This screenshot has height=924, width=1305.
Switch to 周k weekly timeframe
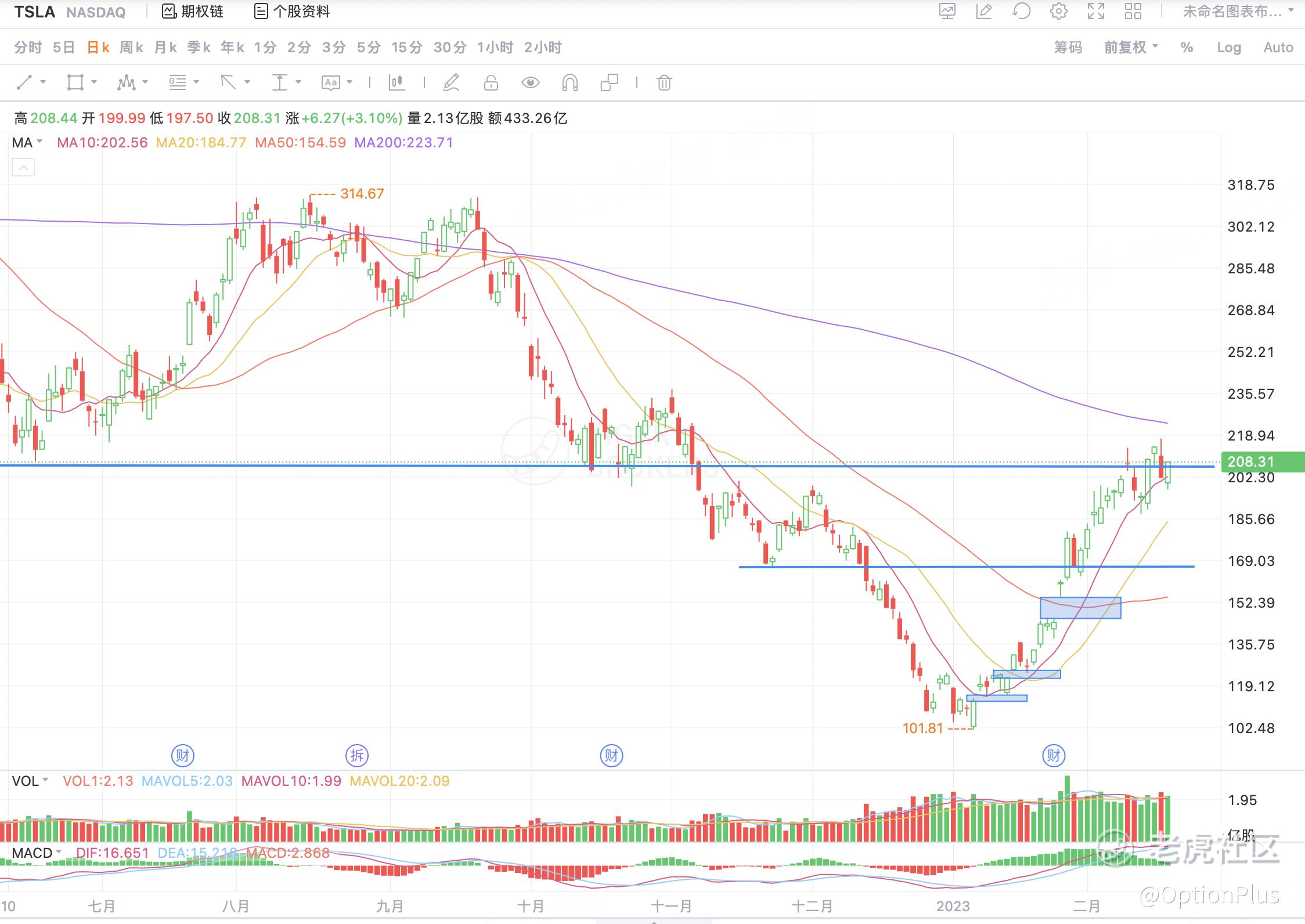pyautogui.click(x=131, y=48)
